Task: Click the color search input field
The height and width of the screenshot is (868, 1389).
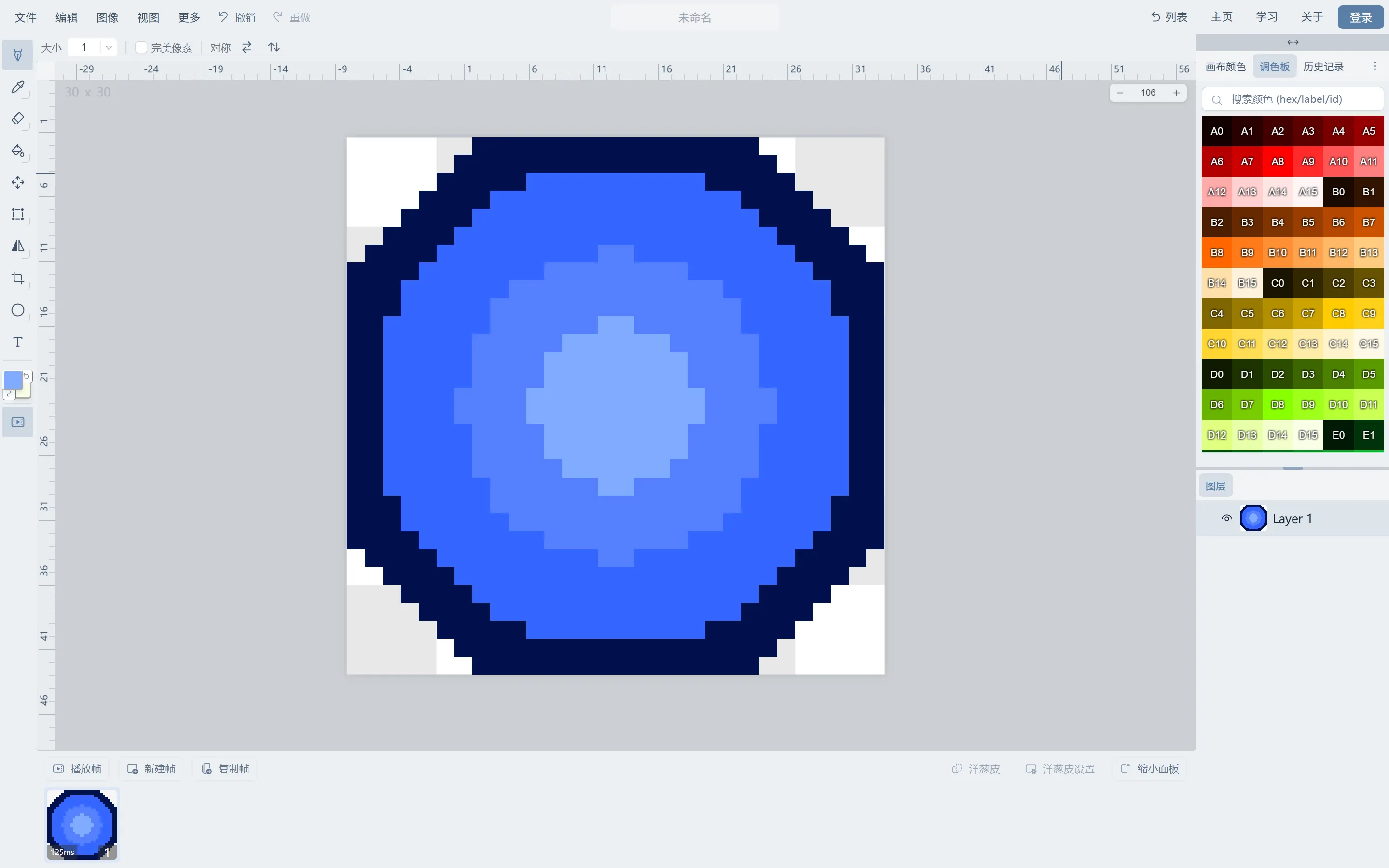Action: coord(1293,99)
